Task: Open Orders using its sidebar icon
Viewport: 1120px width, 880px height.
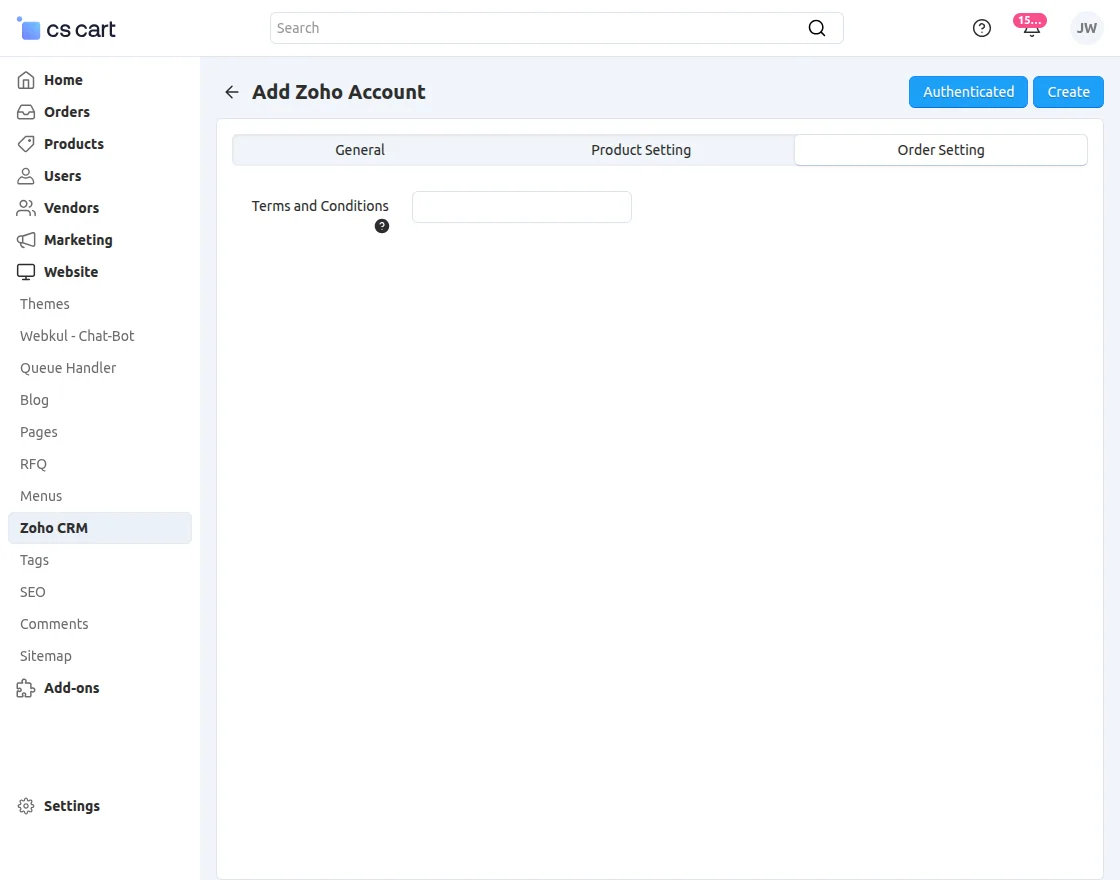Action: (24, 112)
